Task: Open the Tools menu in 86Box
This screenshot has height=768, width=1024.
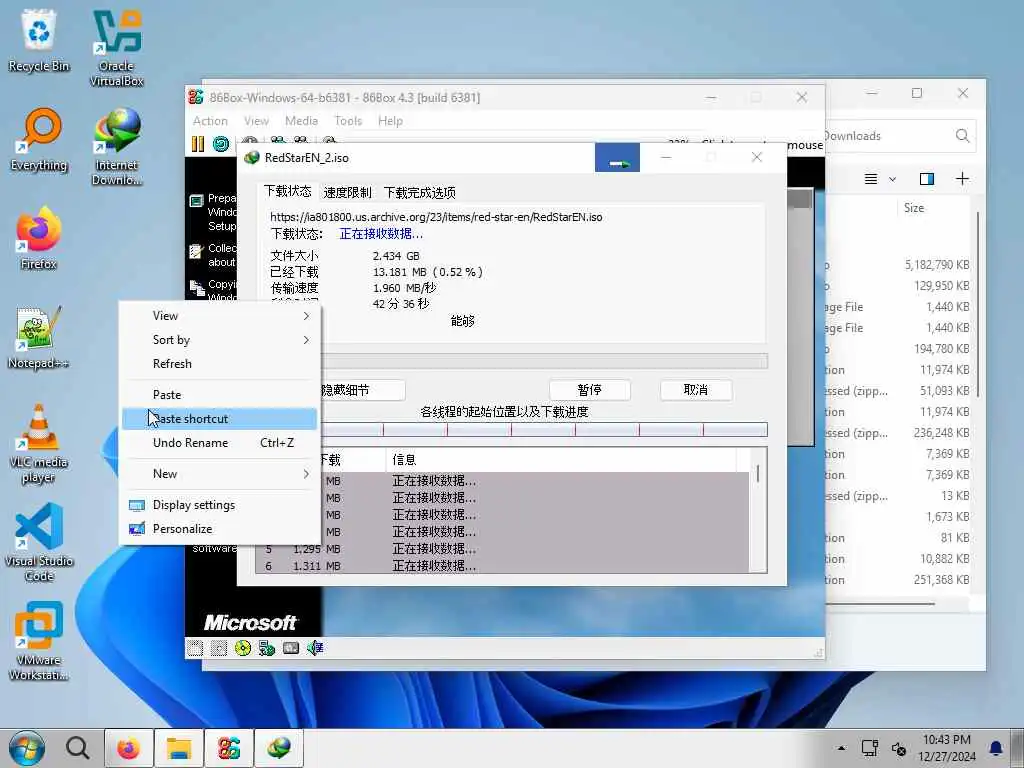Action: tap(348, 121)
